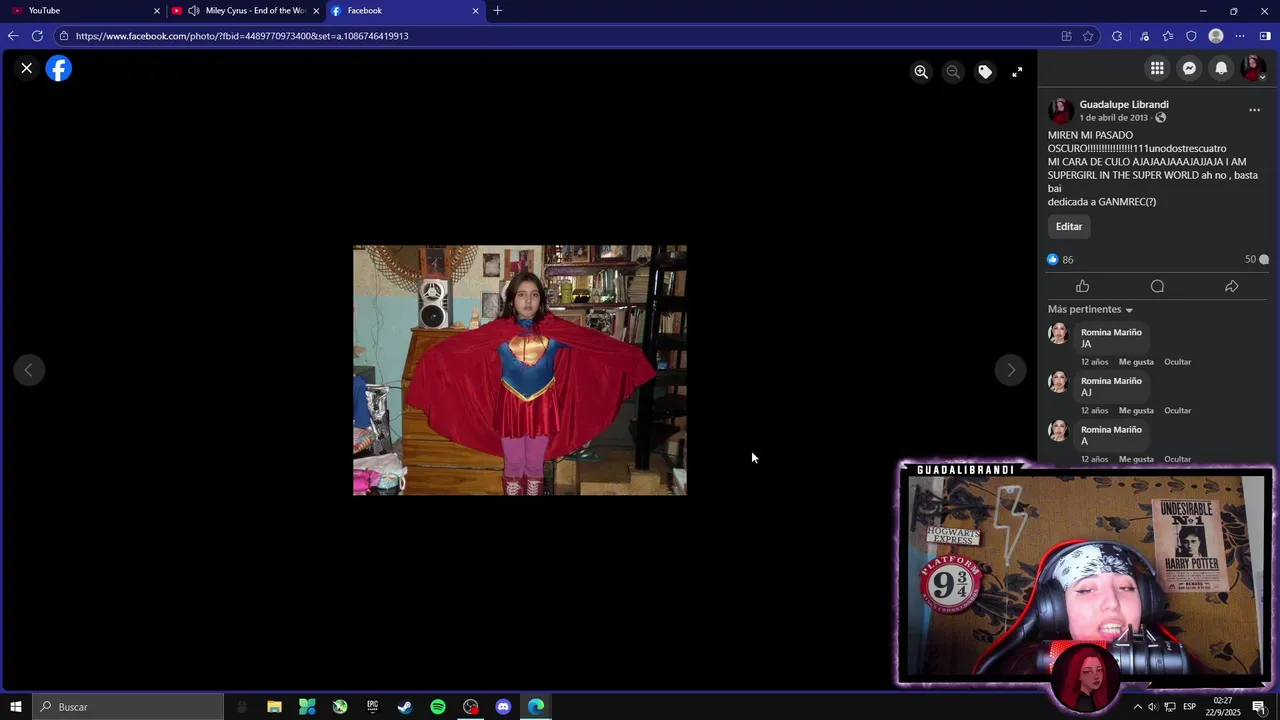The width and height of the screenshot is (1280, 720).
Task: Click the comment bubble icon
Action: pos(1157,287)
